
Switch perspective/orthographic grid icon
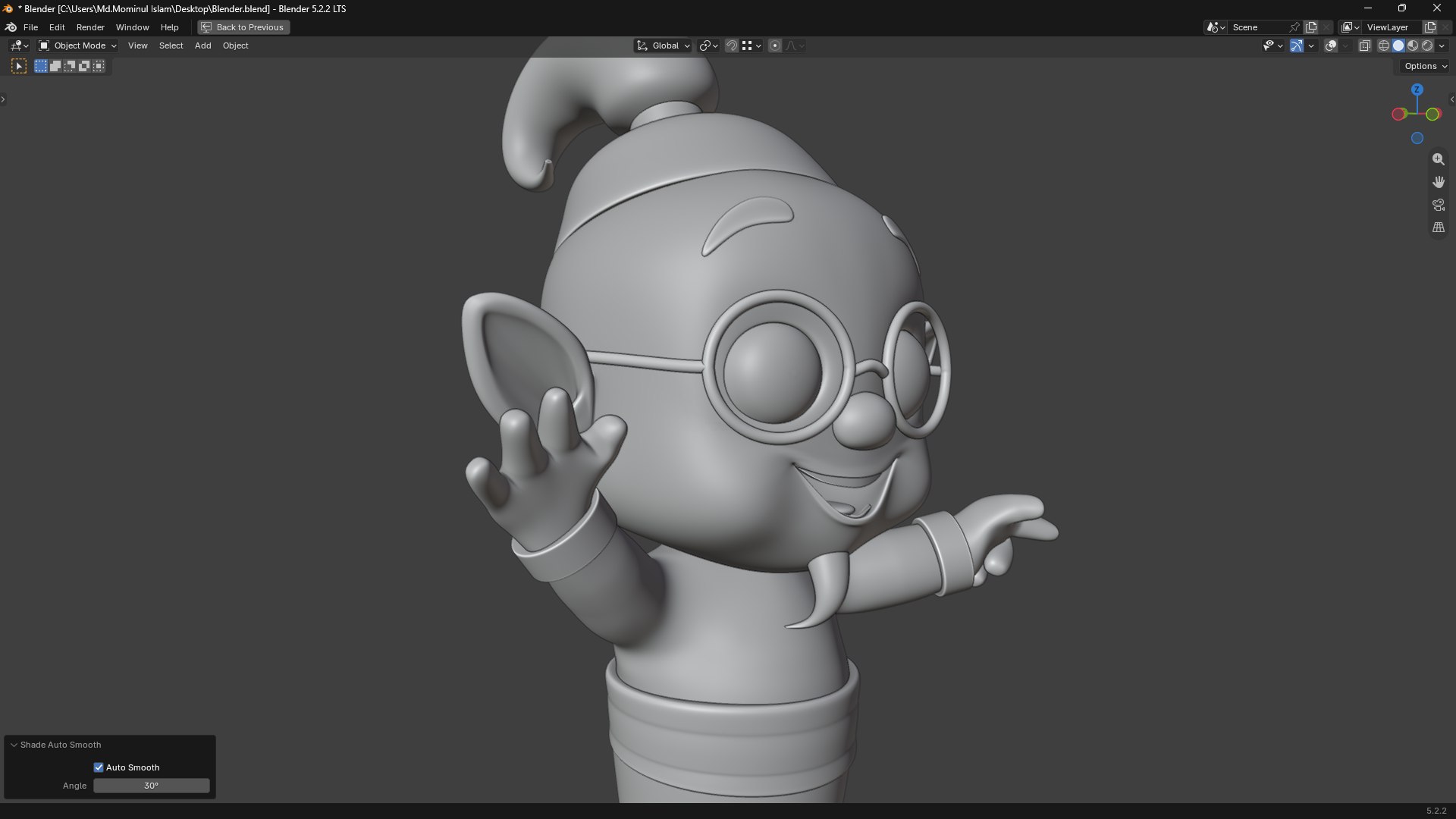(x=1438, y=227)
